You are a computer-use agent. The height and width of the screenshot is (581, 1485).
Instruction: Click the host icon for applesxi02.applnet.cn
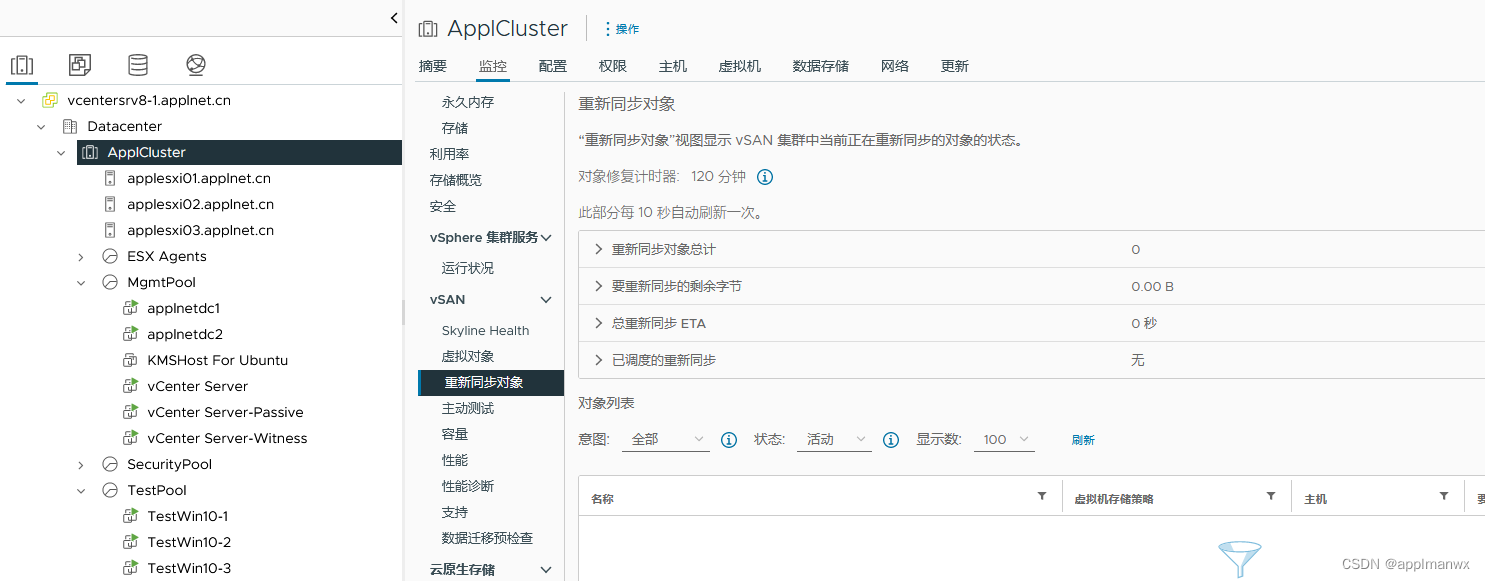click(x=110, y=204)
